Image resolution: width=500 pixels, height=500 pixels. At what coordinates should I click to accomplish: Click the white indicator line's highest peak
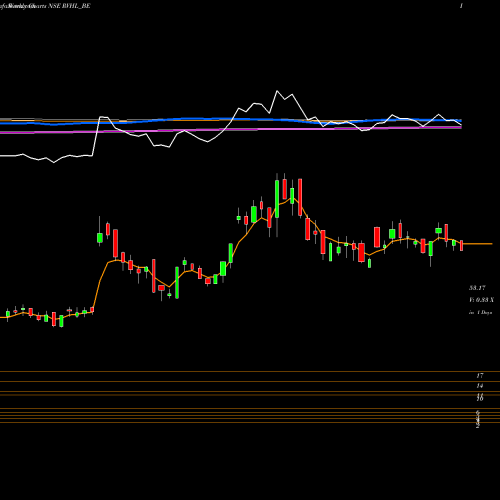click(x=277, y=91)
